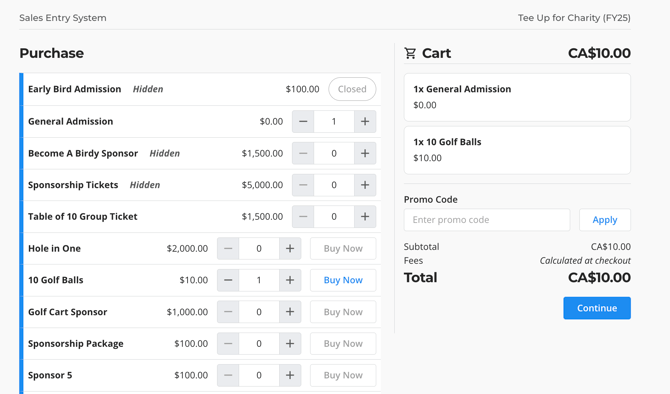This screenshot has height=394, width=670.
Task: Decrease General Admission quantity with minus
Action: (x=303, y=121)
